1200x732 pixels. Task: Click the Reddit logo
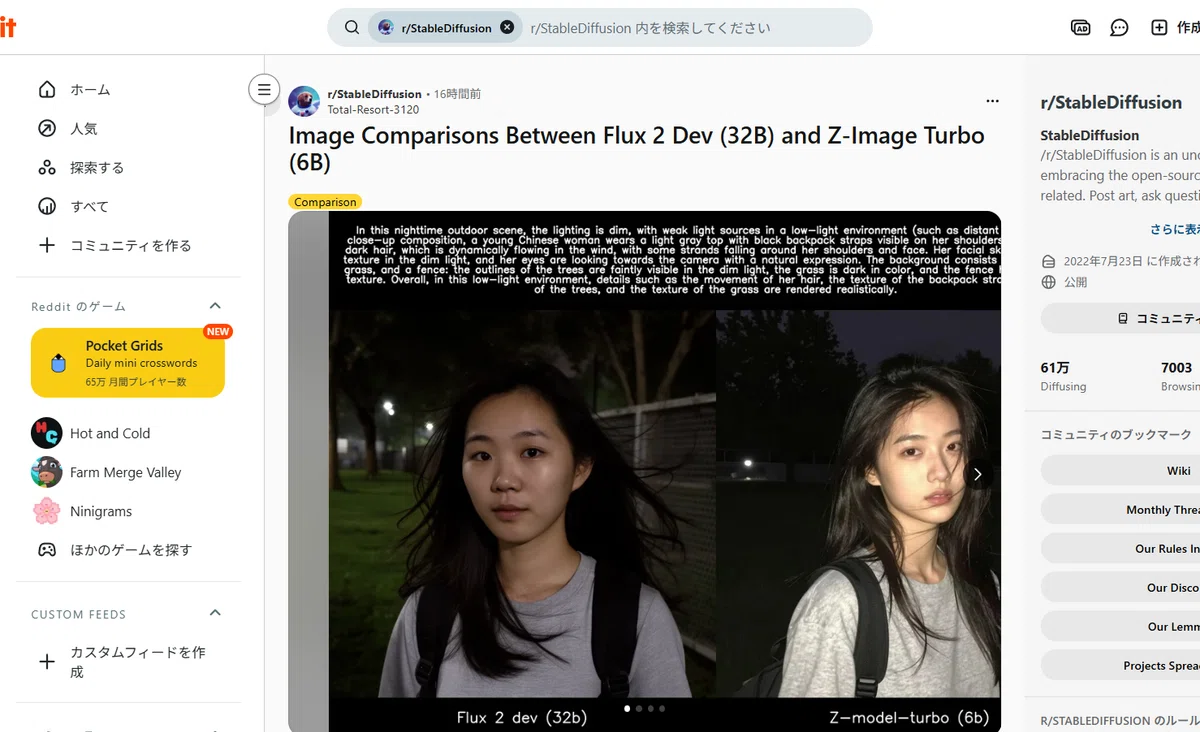(7, 28)
